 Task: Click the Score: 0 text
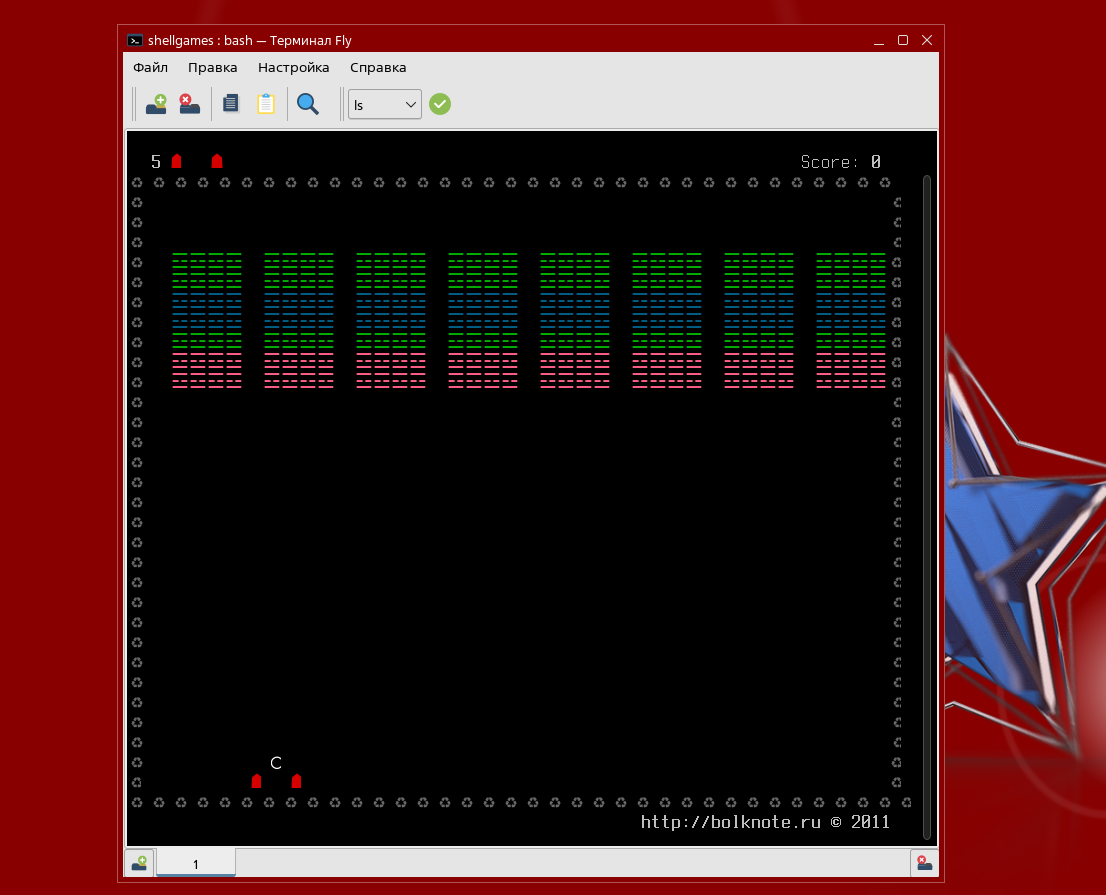(x=841, y=162)
